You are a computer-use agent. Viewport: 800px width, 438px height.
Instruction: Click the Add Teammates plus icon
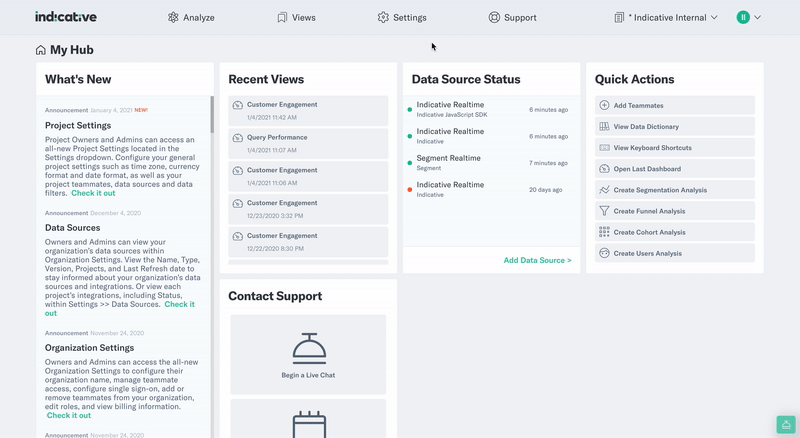pos(604,105)
